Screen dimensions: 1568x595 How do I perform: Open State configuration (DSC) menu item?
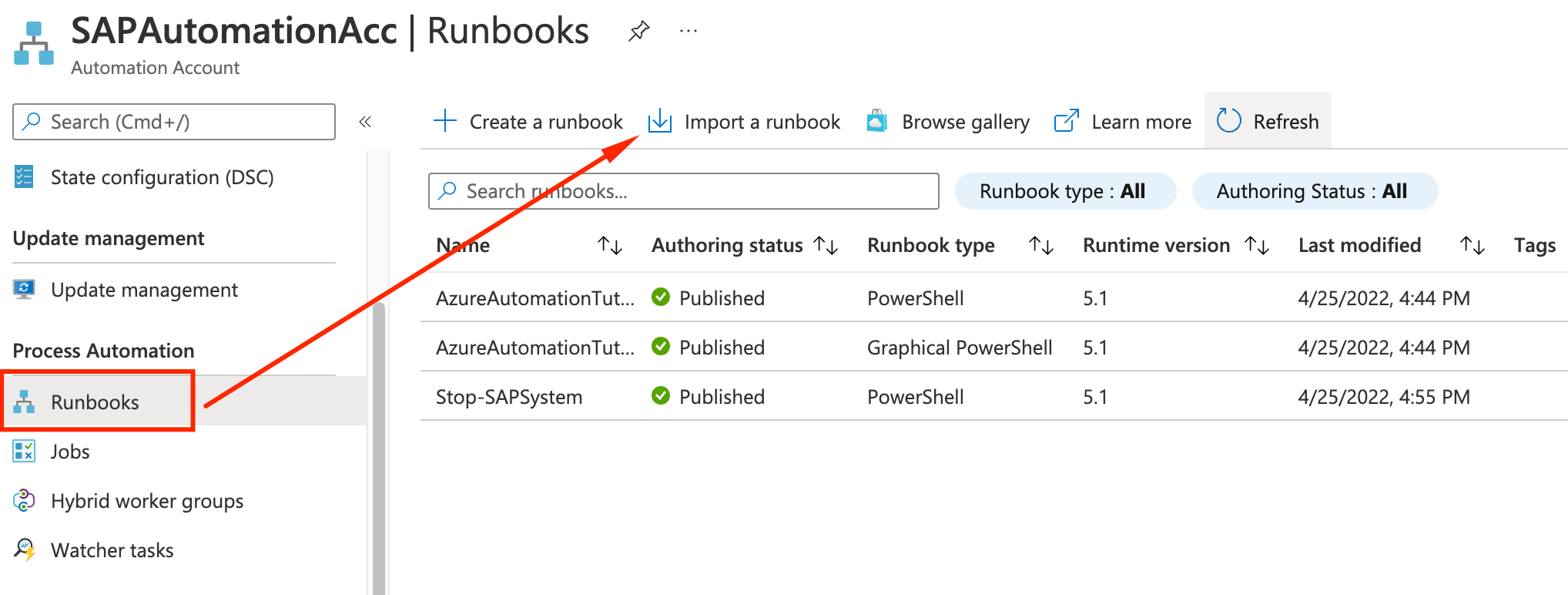pos(162,177)
